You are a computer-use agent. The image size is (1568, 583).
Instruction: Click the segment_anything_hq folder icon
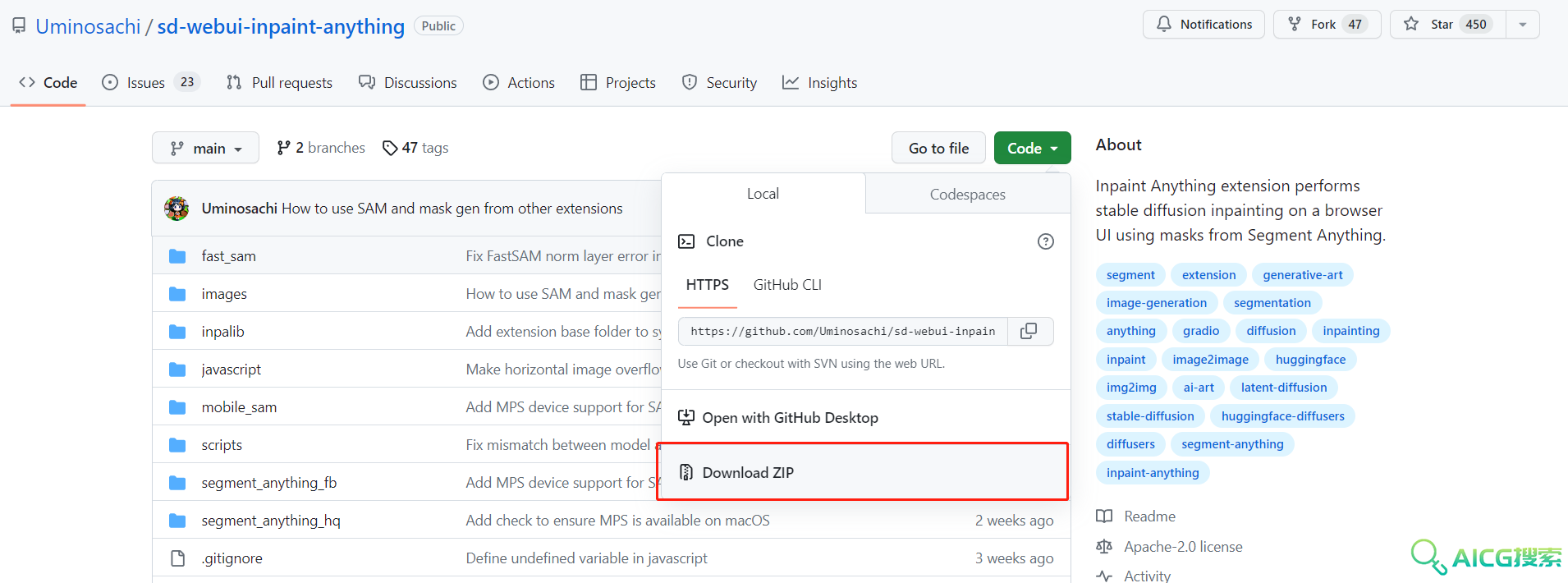(177, 521)
